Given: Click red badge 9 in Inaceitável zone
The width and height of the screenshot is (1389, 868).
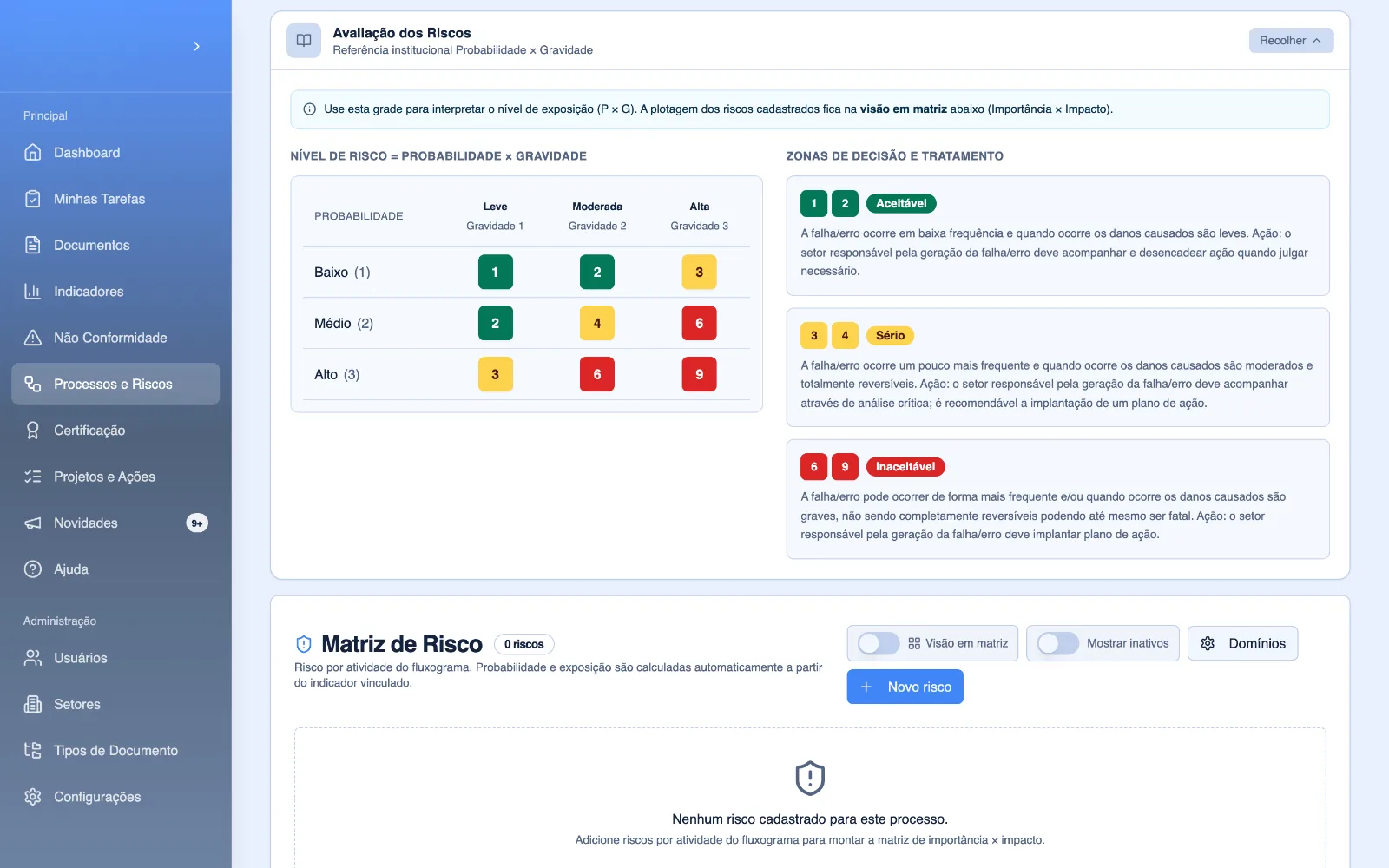Looking at the screenshot, I should pos(845,467).
